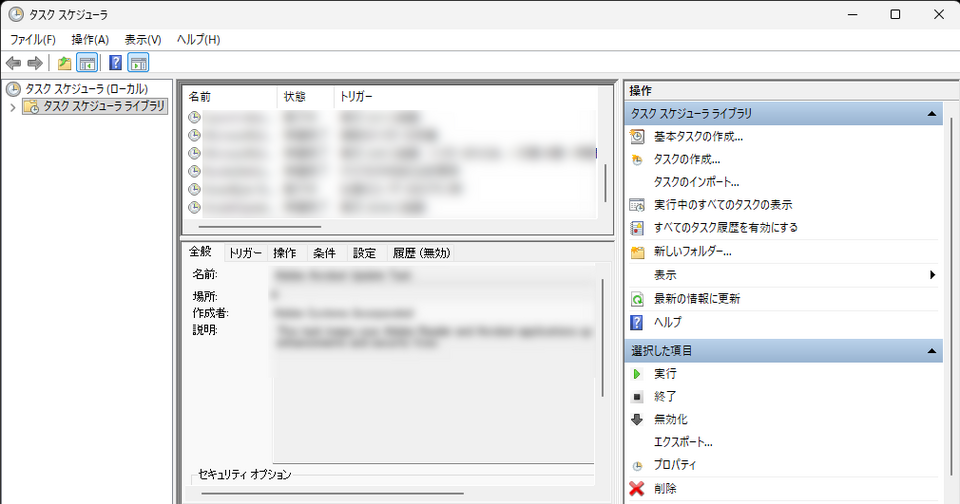The image size is (960, 504).
Task: Click the 無効化 down-arrow icon
Action: click(637, 419)
